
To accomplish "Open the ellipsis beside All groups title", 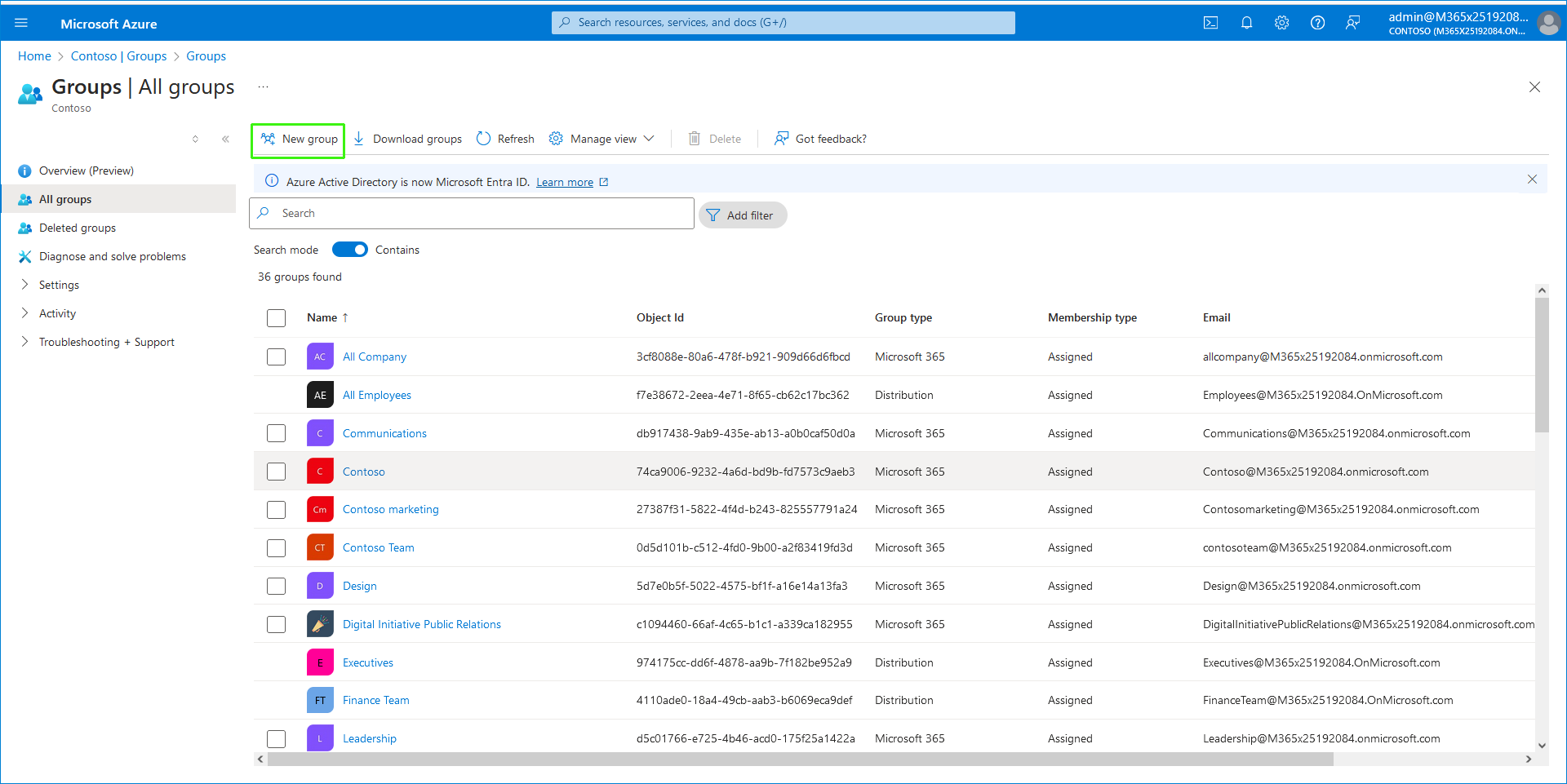I will point(263,86).
